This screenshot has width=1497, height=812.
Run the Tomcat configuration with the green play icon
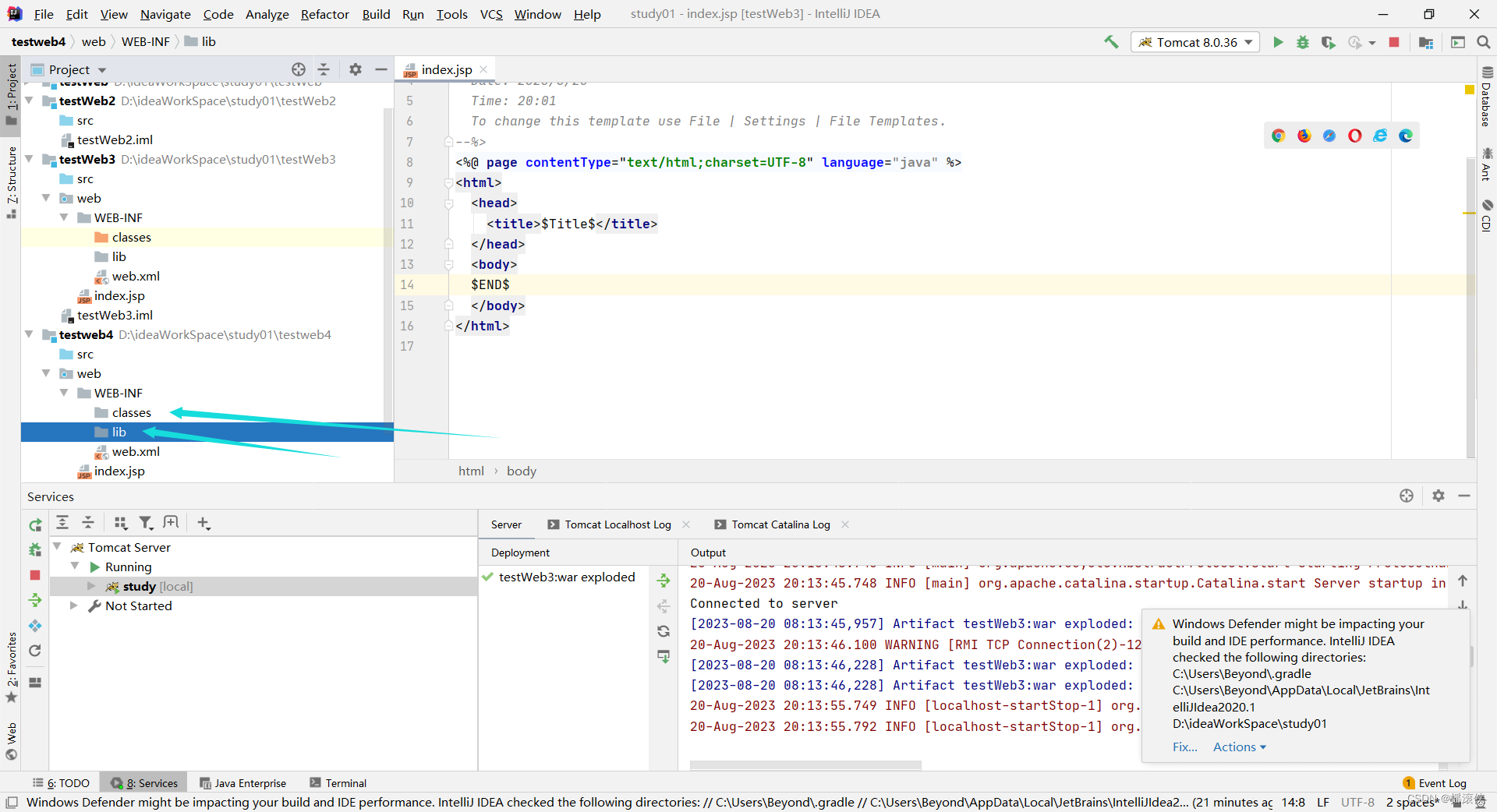[x=1278, y=42]
